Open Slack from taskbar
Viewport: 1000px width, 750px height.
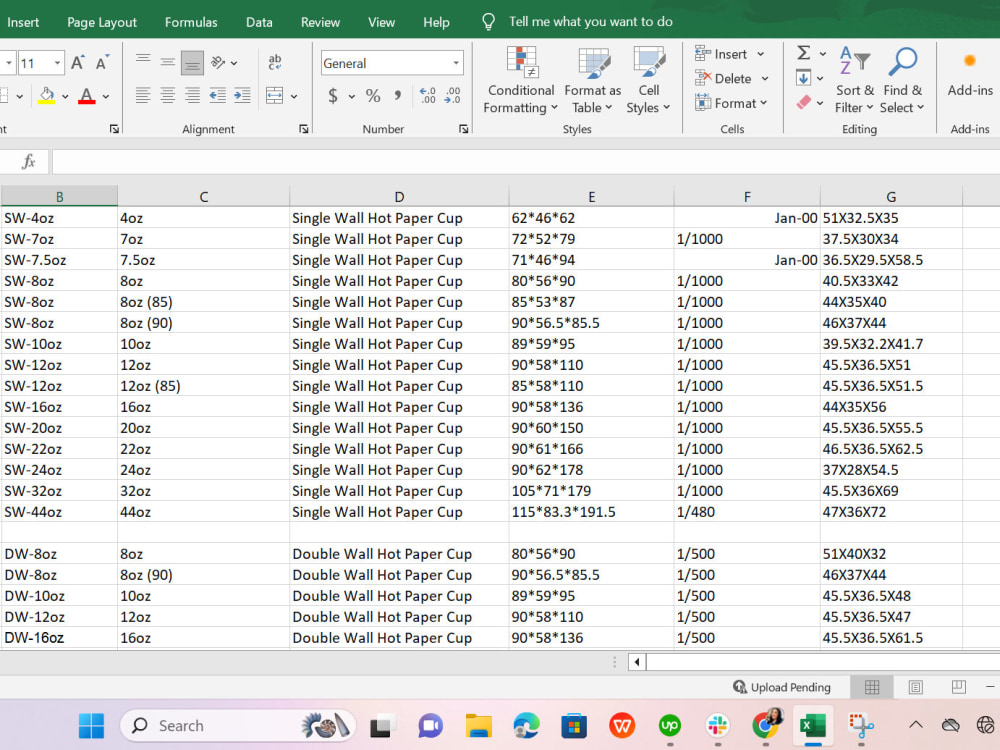pos(717,726)
